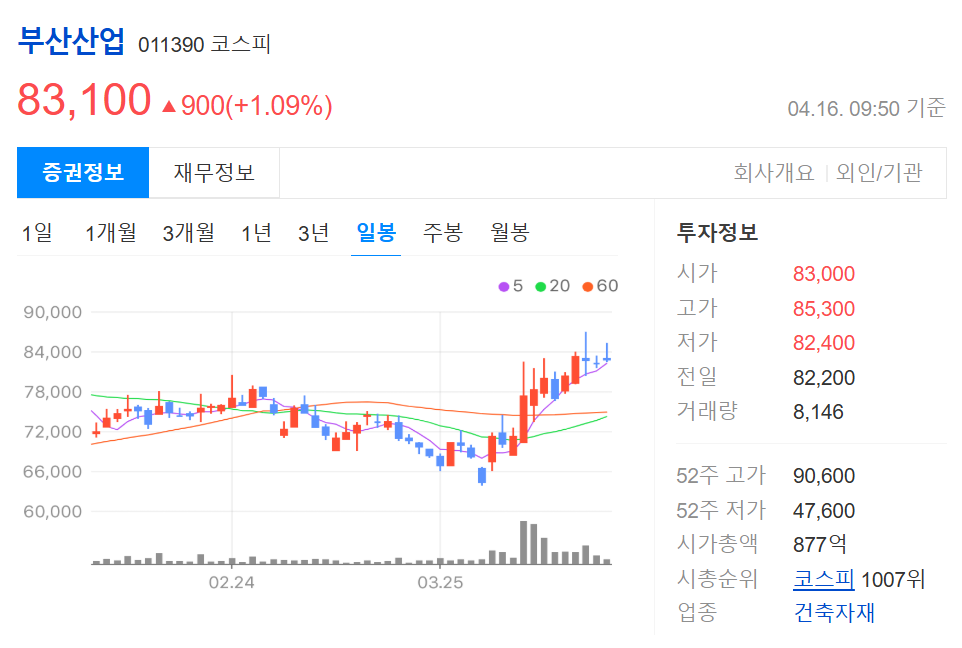View the 1년 price chart
The height and width of the screenshot is (648, 962).
click(x=256, y=232)
